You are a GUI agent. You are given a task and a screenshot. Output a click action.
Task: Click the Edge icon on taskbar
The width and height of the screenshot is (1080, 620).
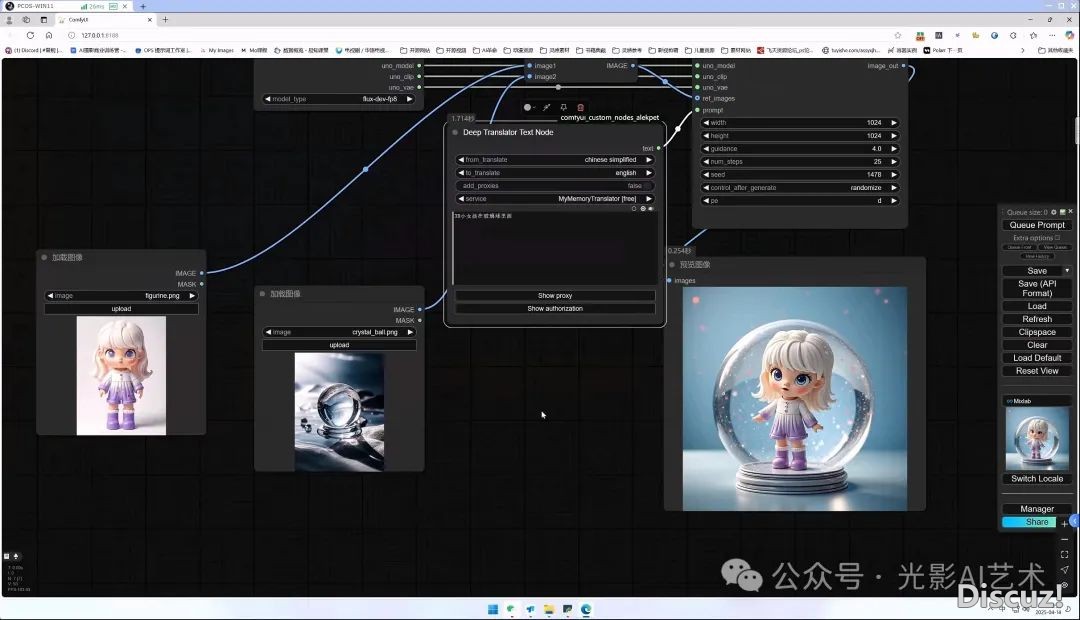tap(586, 610)
